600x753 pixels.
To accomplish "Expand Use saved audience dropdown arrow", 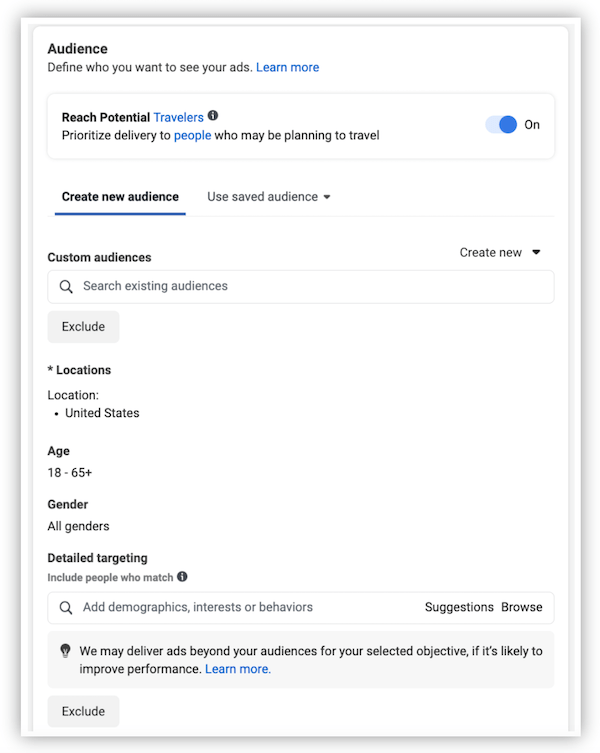I will [x=327, y=197].
